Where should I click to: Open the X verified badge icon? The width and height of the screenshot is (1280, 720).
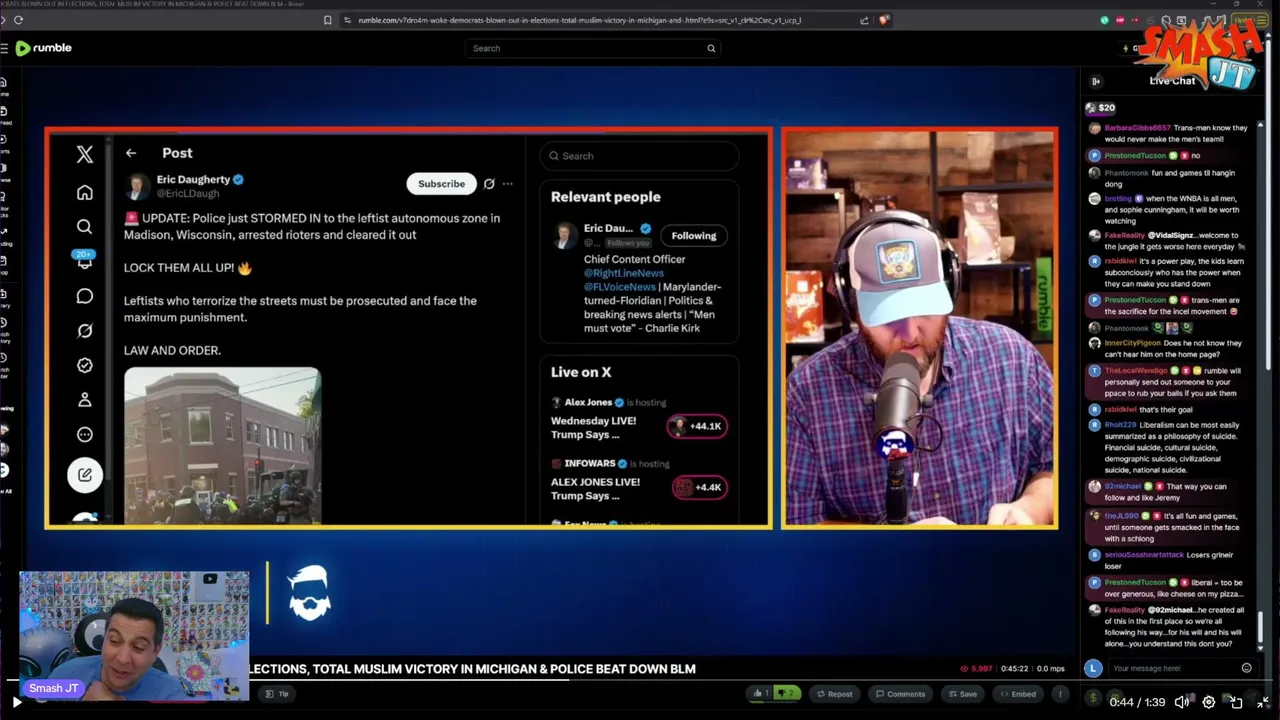[x=85, y=365]
